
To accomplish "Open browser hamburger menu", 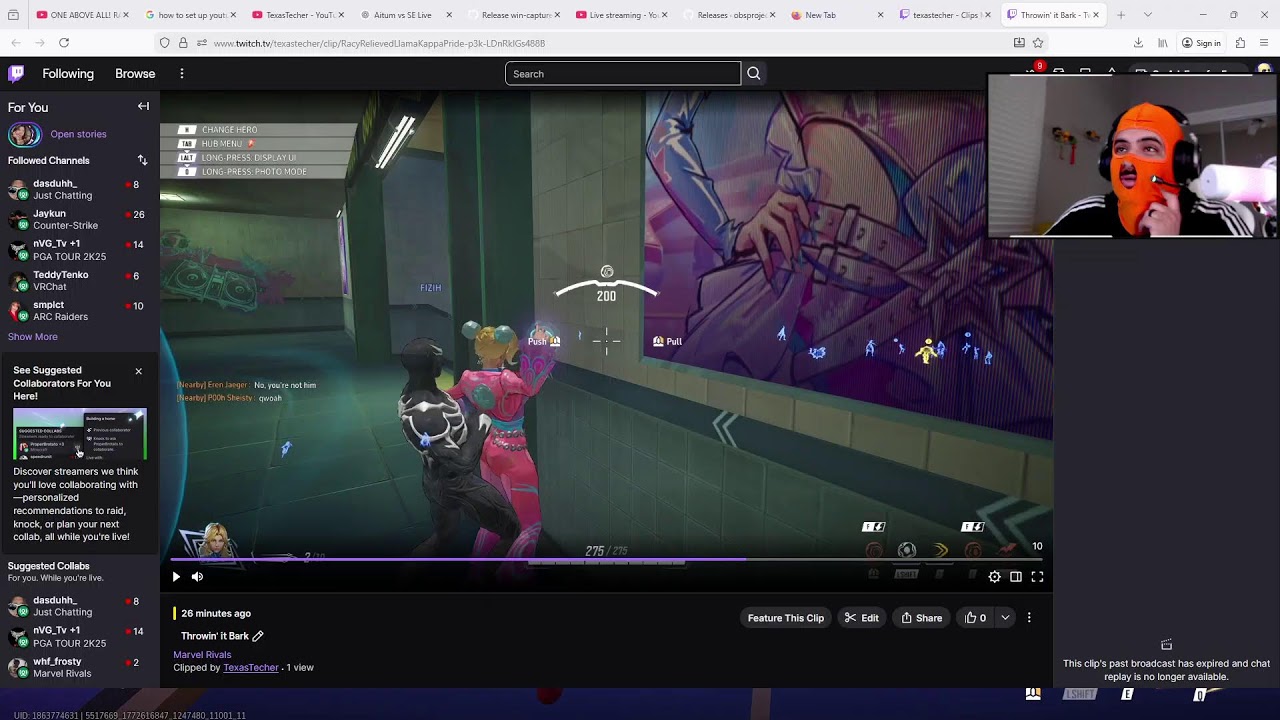I will pyautogui.click(x=1264, y=43).
